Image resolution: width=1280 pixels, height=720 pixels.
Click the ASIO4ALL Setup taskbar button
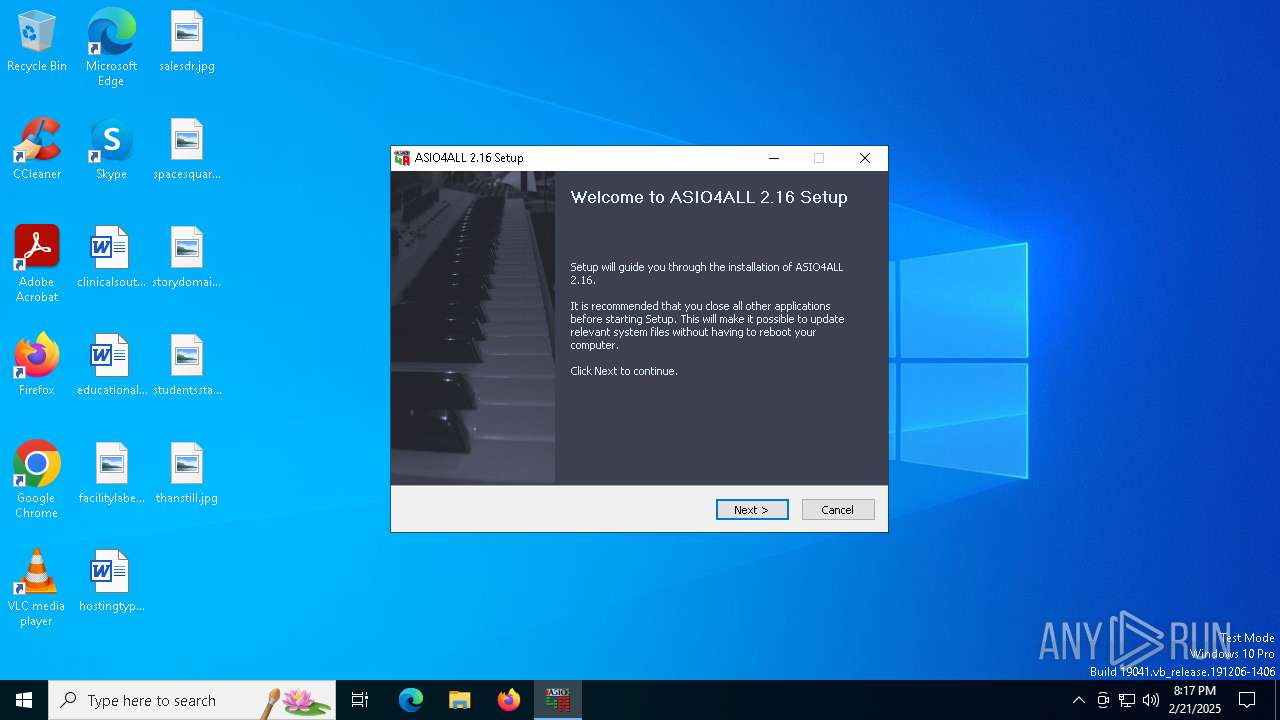[557, 700]
